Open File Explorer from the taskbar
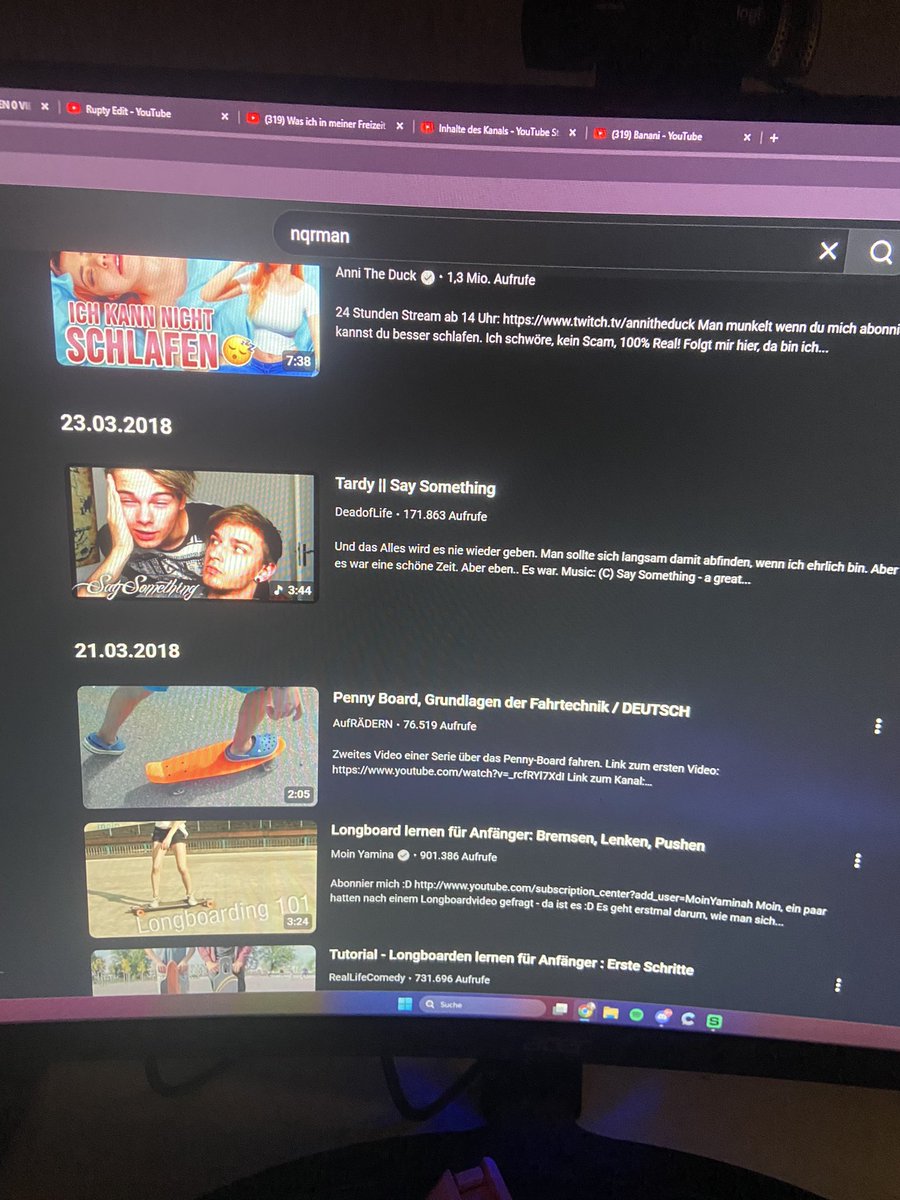The image size is (900, 1200). pyautogui.click(x=610, y=1013)
